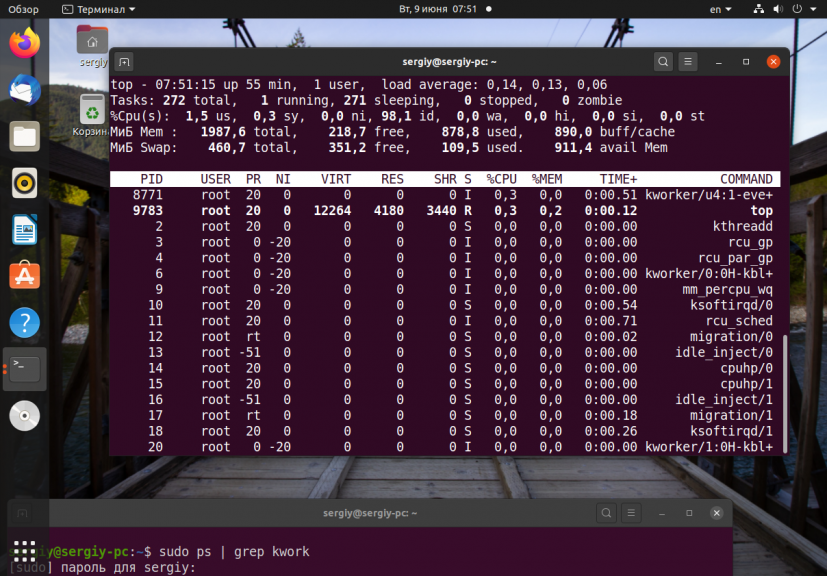
Task: Open the Files manager in dock
Action: click(x=25, y=137)
